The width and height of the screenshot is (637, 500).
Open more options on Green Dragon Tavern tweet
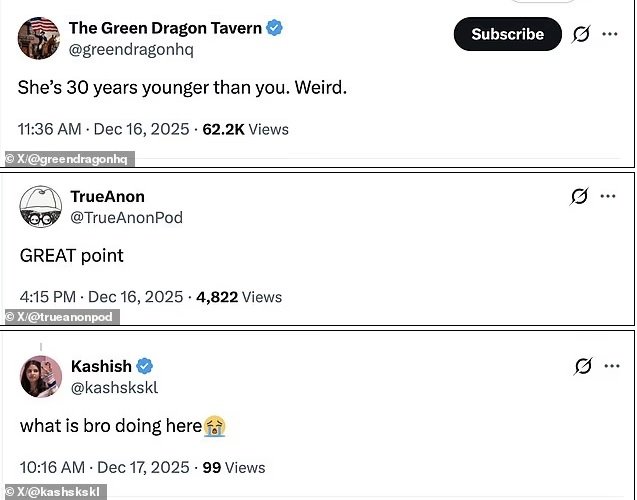608,34
